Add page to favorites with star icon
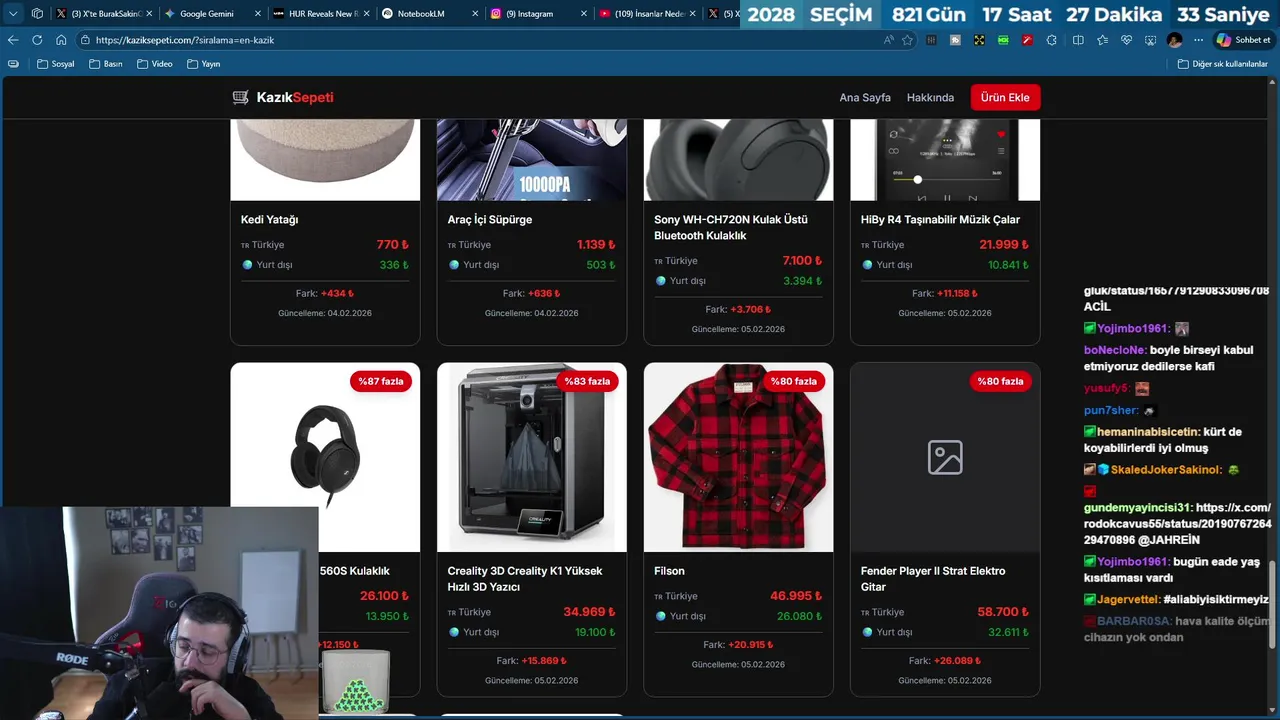Screen dimensions: 1280x720 pyautogui.click(x=907, y=40)
